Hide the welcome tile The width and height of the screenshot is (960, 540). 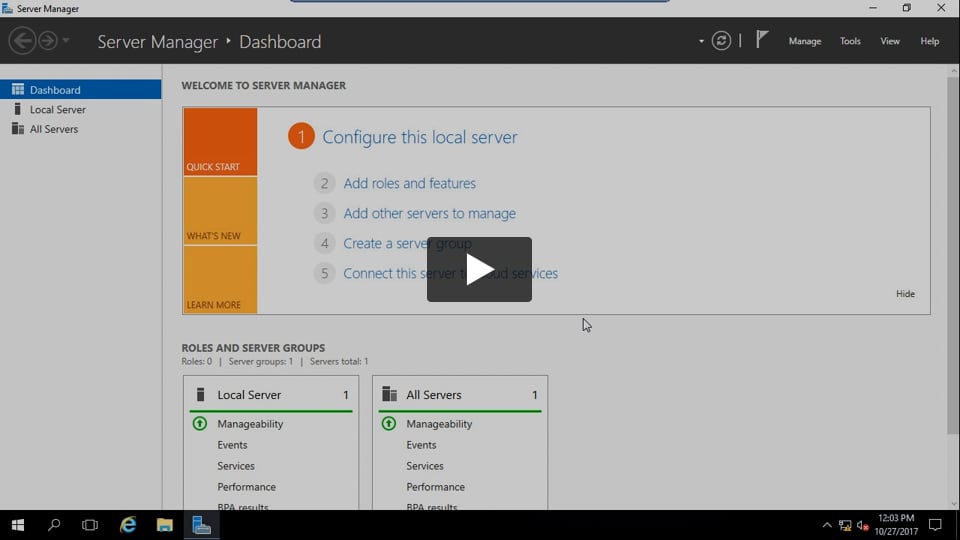pyautogui.click(x=905, y=294)
